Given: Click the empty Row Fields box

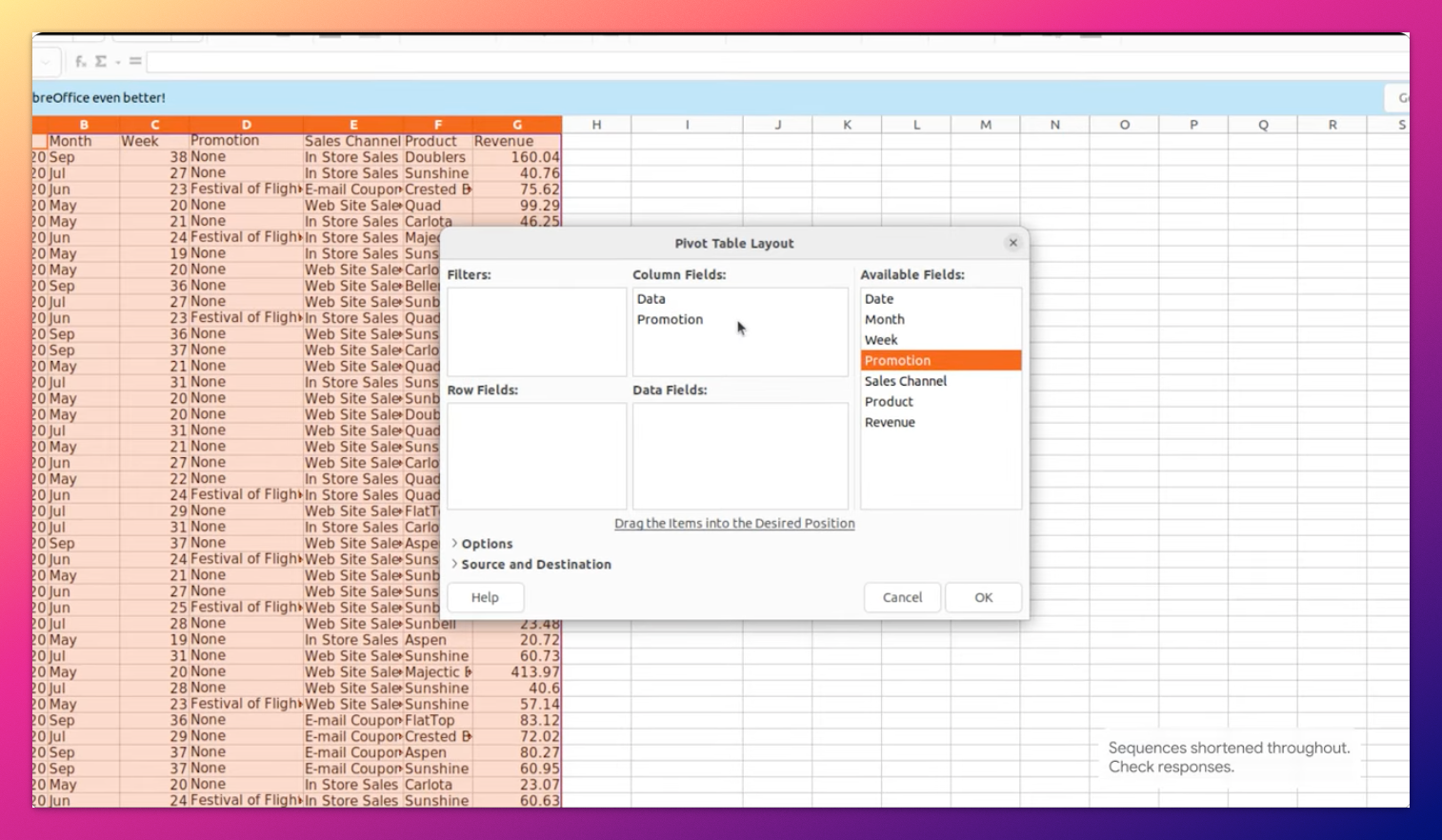Looking at the screenshot, I should click(x=536, y=455).
